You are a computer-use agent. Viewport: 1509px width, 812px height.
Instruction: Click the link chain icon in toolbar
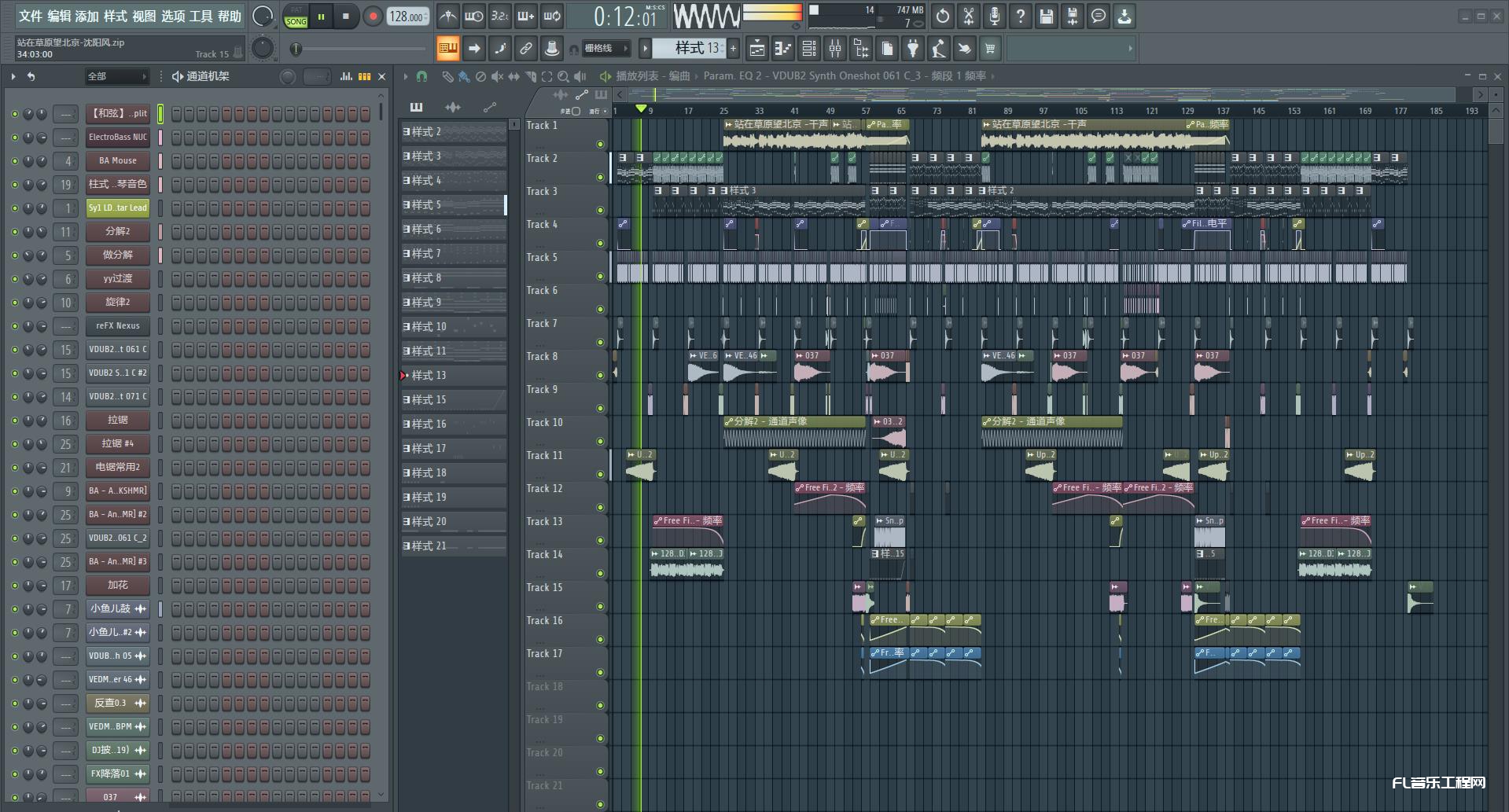(x=526, y=49)
